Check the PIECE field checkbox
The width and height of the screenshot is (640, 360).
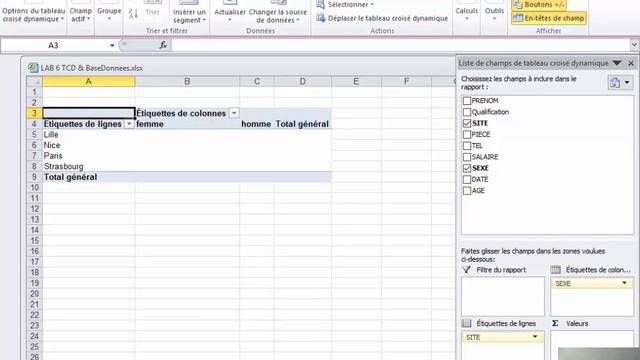467,134
